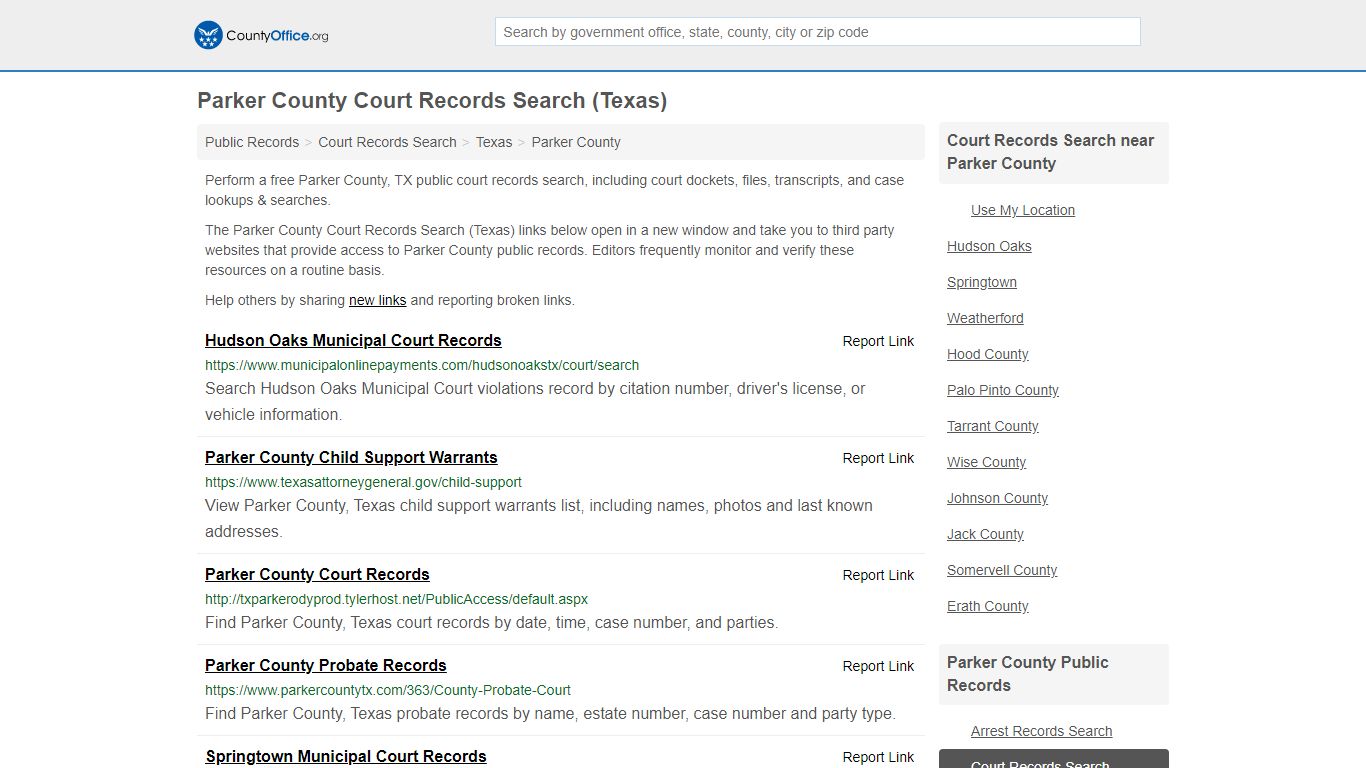
Task: Open Parker County Child Support Warrants
Action: pos(351,457)
